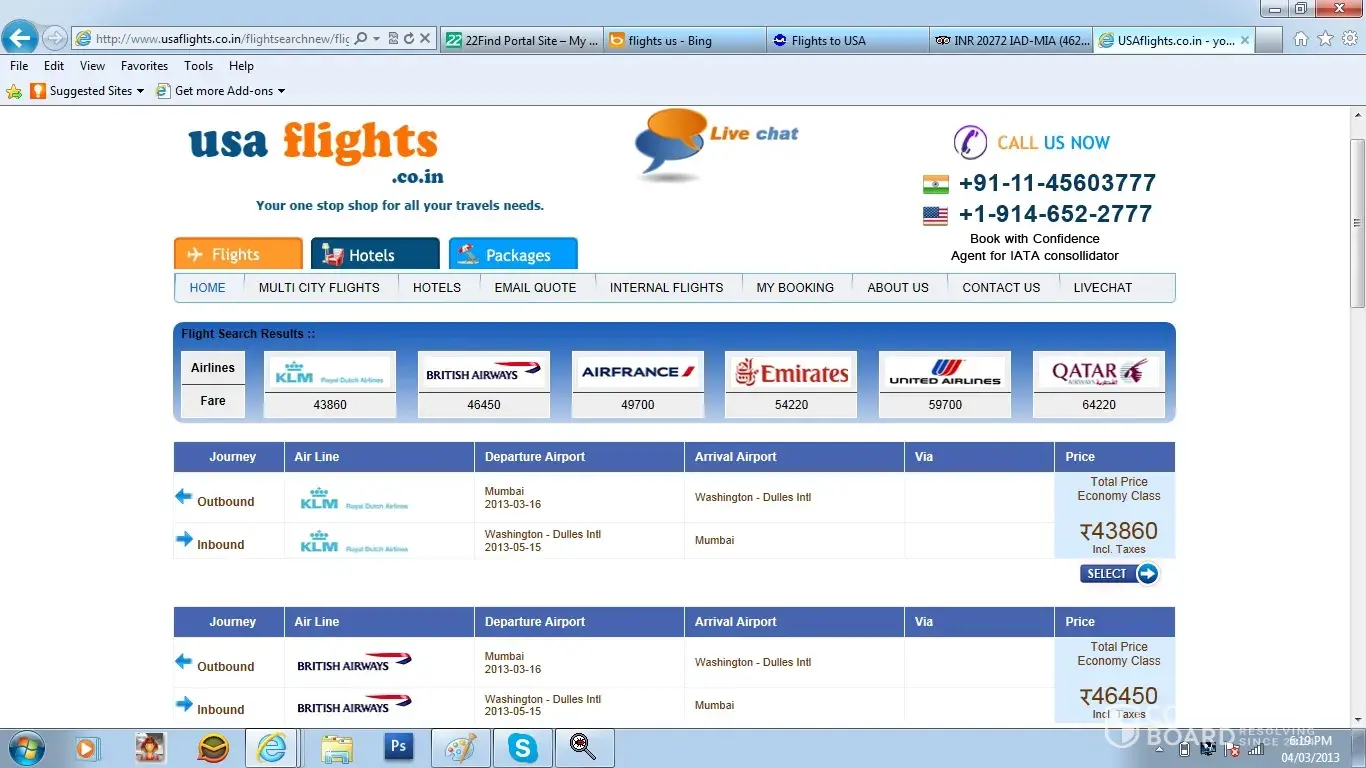Click the United Airlines fare value 59700
This screenshot has width=1366, height=768.
point(945,405)
